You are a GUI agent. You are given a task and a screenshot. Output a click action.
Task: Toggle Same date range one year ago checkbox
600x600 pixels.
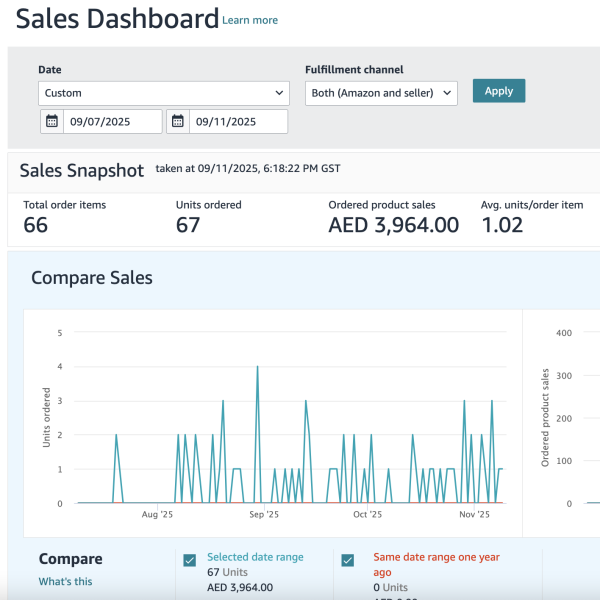tap(348, 561)
